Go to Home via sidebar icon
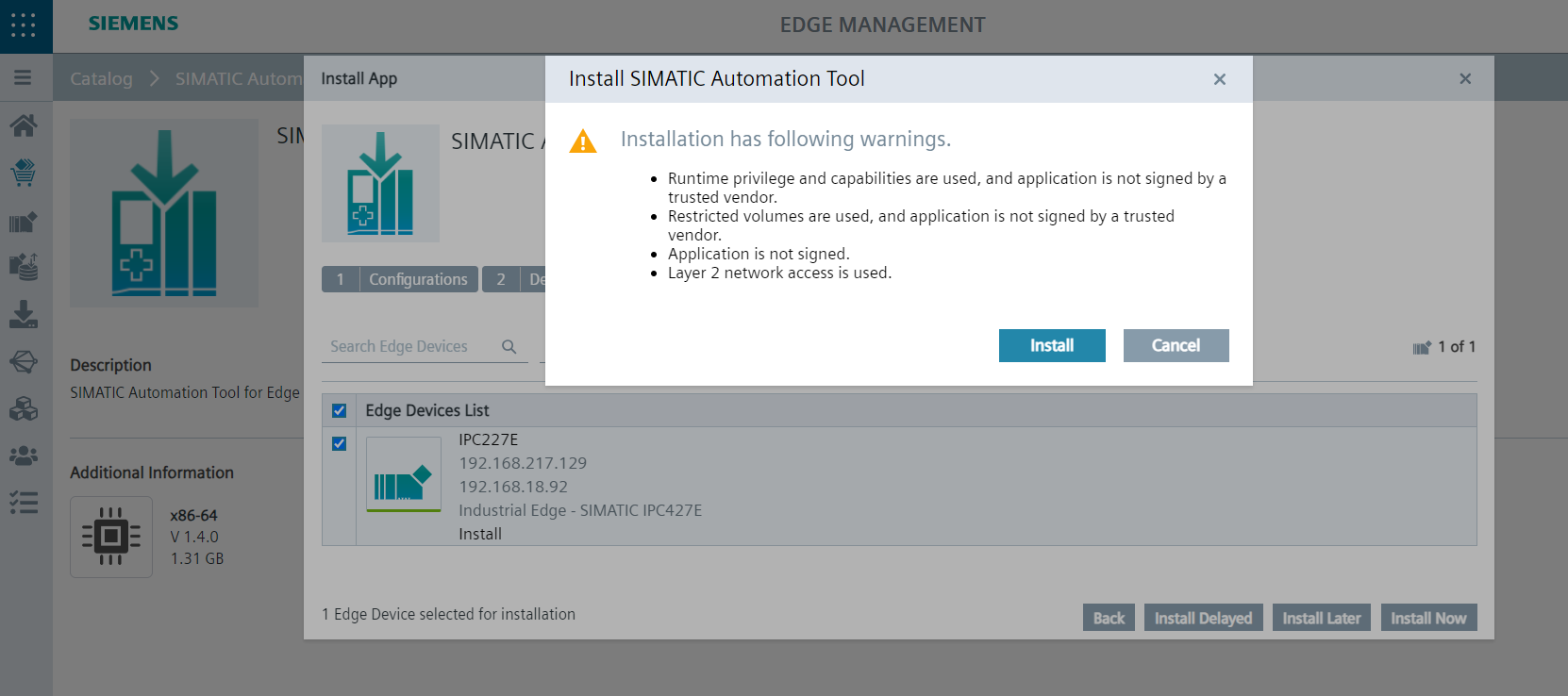Image resolution: width=1568 pixels, height=696 pixels. pyautogui.click(x=24, y=125)
